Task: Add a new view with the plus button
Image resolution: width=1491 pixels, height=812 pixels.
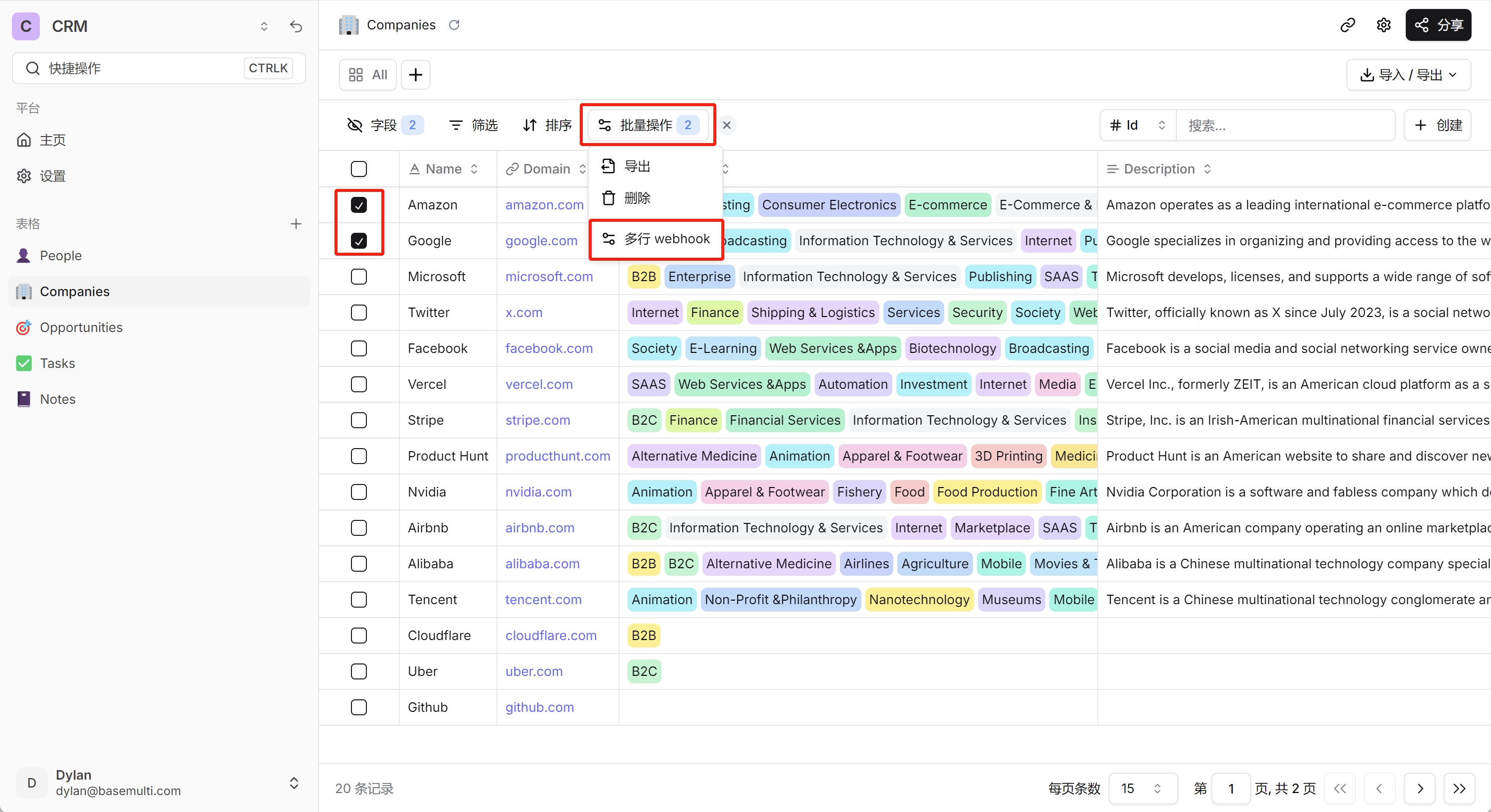Action: (416, 75)
